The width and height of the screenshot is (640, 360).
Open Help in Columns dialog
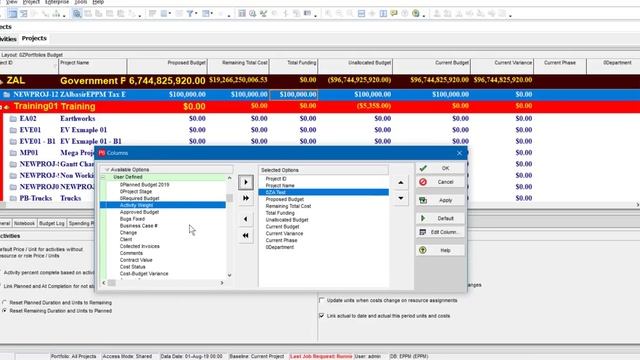click(x=440, y=250)
